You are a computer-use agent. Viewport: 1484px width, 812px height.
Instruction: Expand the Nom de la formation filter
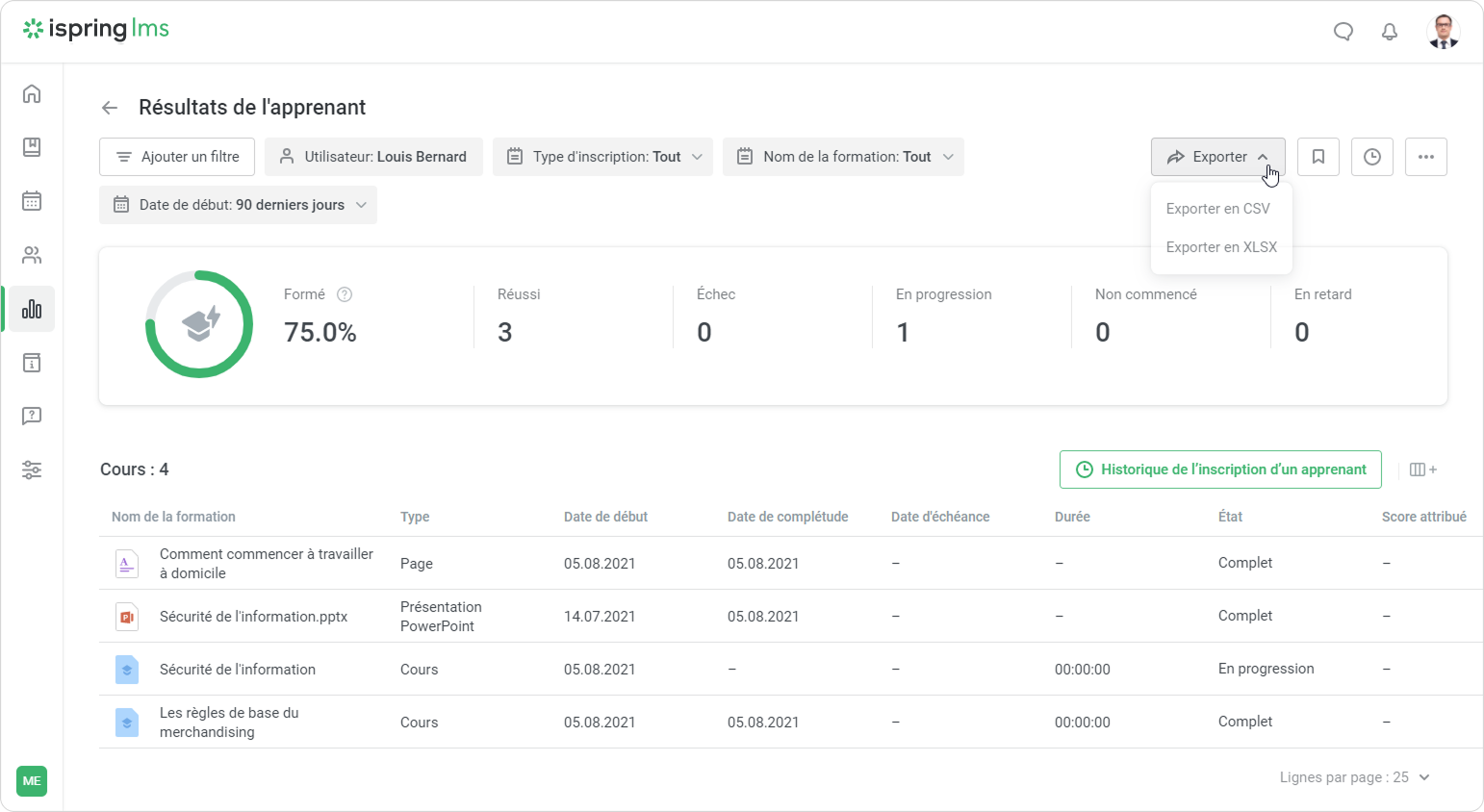843,157
